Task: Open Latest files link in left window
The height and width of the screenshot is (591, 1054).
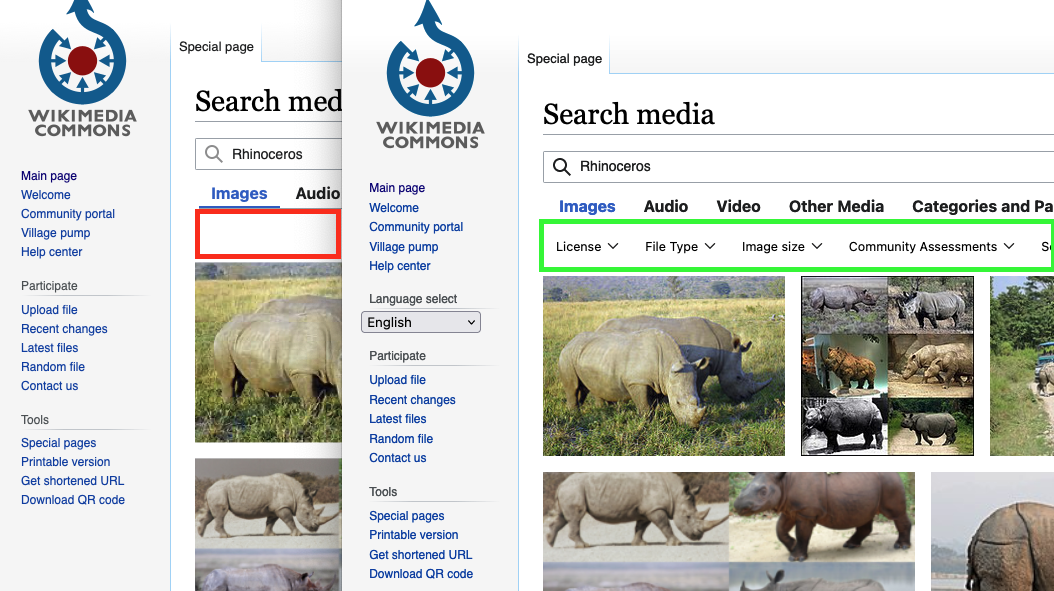Action: (x=49, y=348)
